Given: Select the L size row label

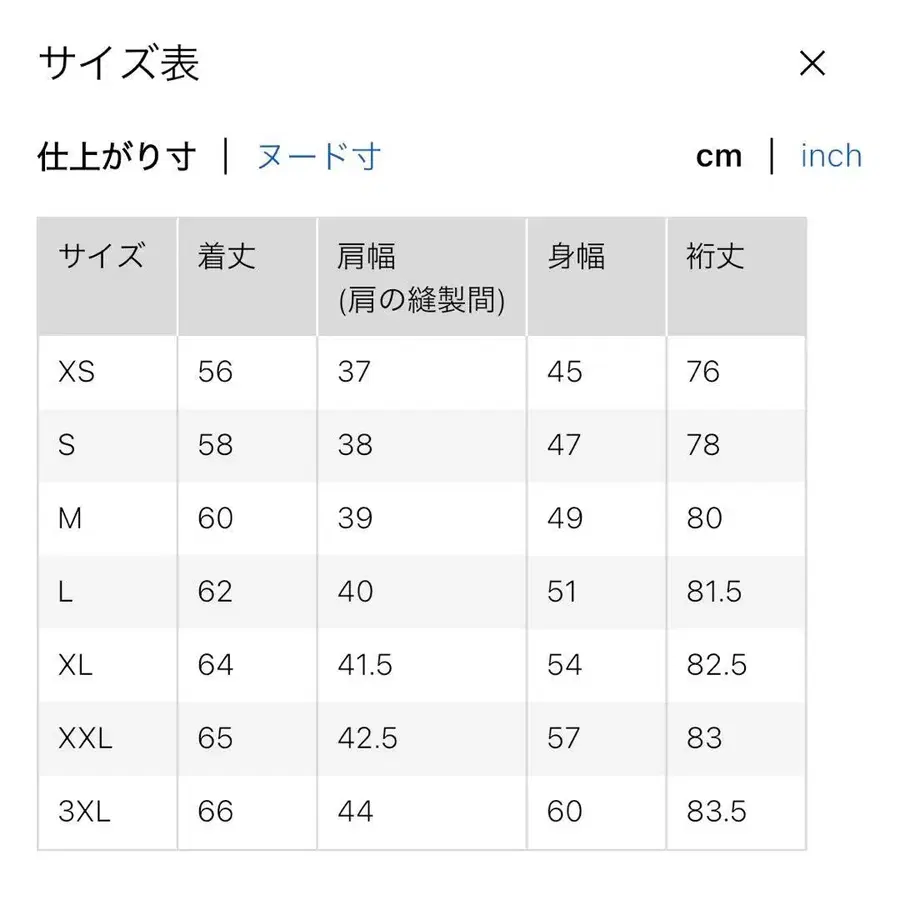Looking at the screenshot, I should click(64, 592).
